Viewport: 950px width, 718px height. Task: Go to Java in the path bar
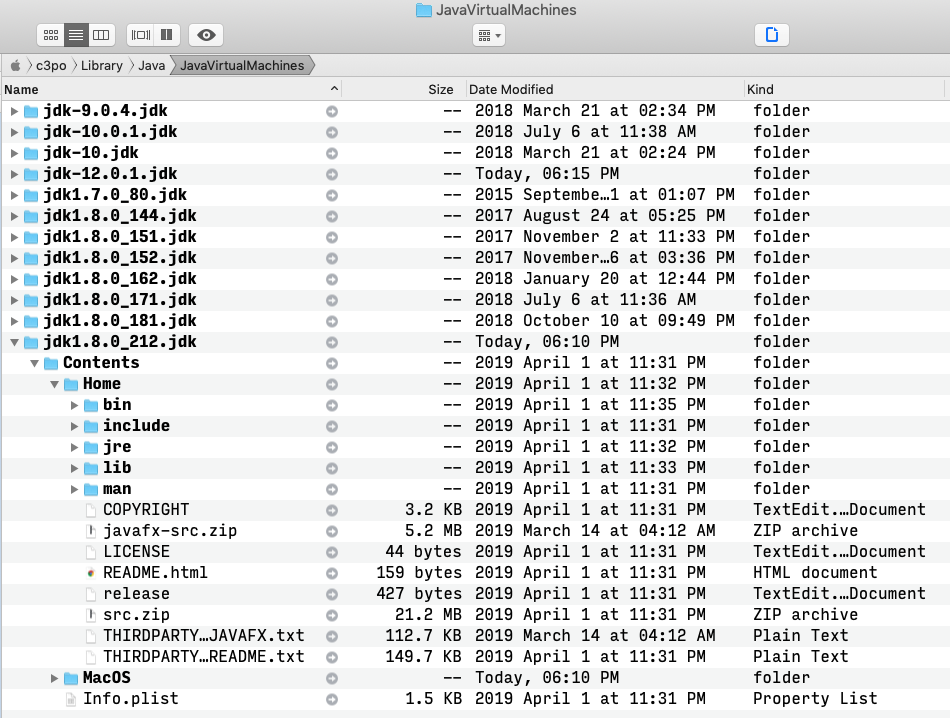tap(151, 65)
